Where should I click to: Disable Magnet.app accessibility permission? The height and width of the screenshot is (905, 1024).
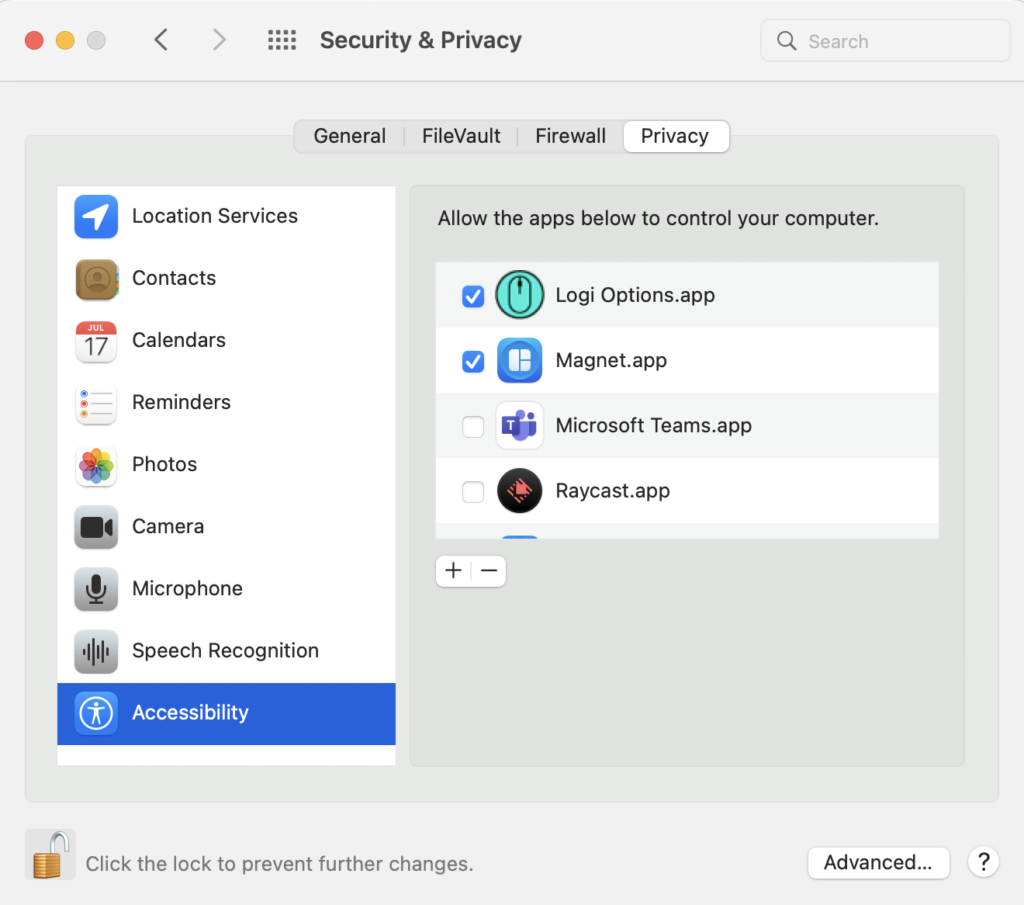472,361
